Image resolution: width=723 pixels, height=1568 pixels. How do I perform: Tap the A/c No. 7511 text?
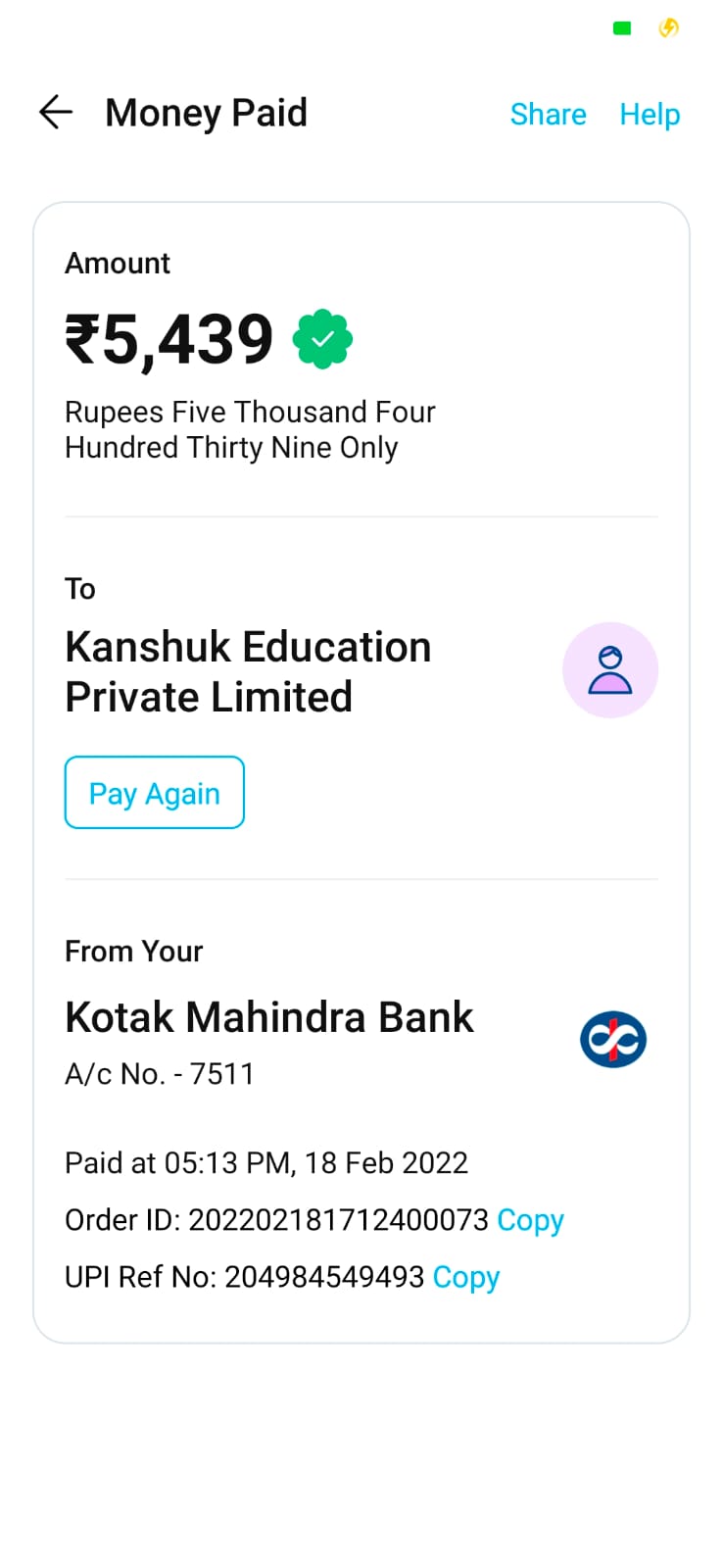pyautogui.click(x=160, y=1074)
